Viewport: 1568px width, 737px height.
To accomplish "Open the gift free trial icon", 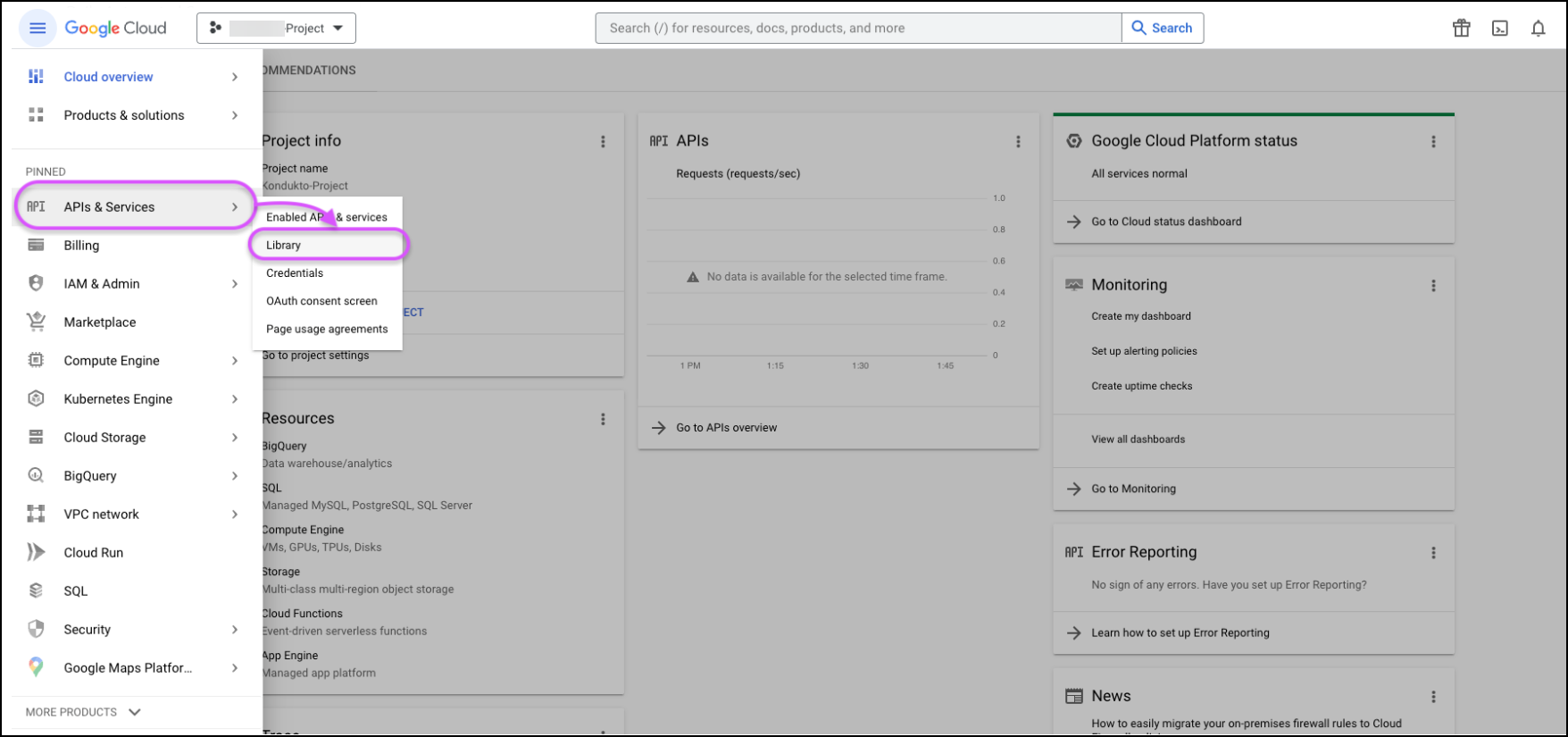I will (x=1461, y=29).
